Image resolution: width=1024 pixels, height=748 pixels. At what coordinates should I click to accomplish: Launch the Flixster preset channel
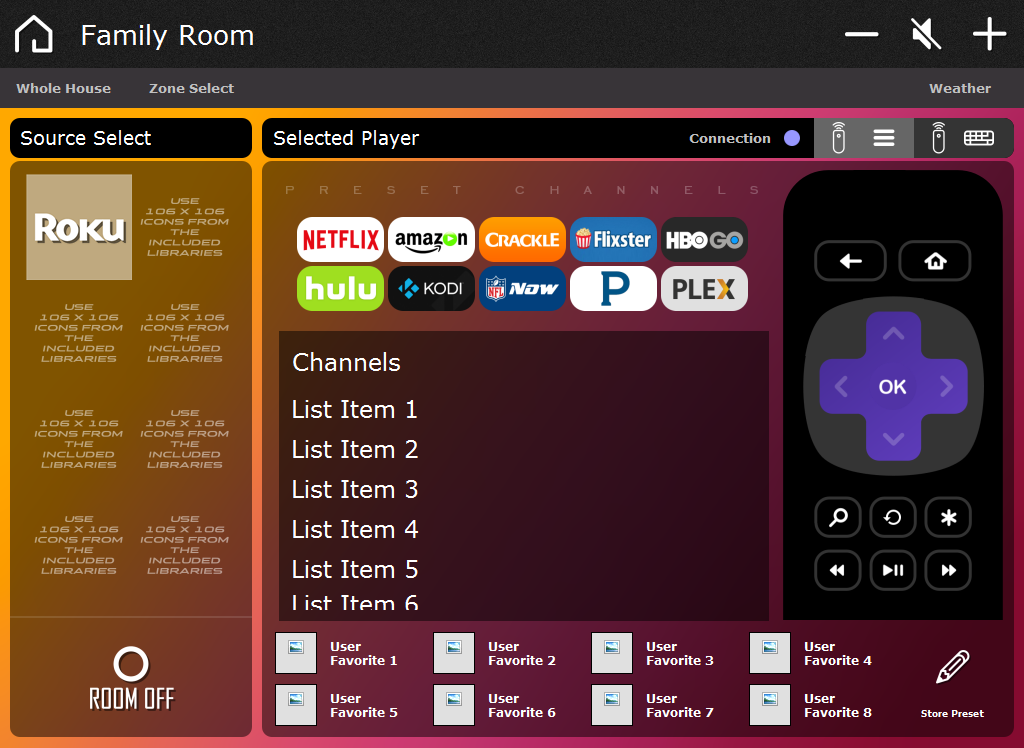coord(613,239)
